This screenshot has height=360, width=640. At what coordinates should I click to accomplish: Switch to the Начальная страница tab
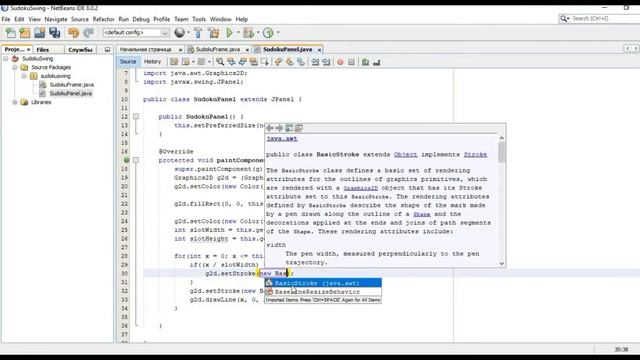point(146,49)
